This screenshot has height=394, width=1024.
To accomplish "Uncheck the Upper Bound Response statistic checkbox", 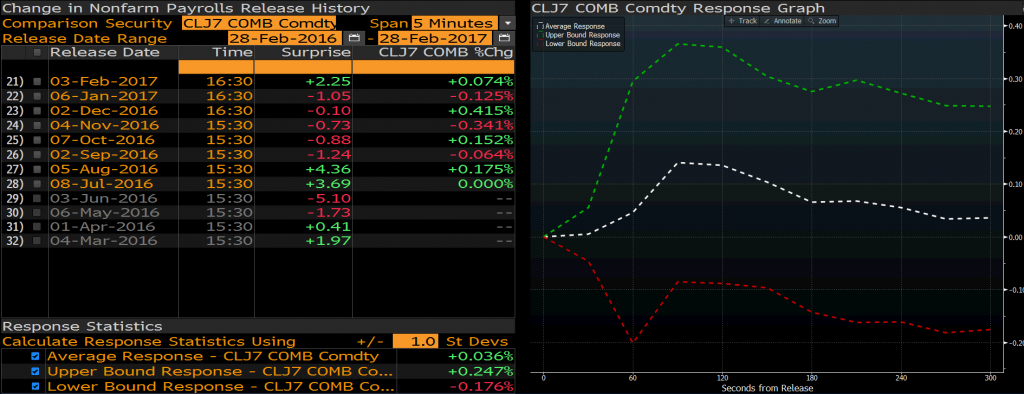I will coord(35,371).
